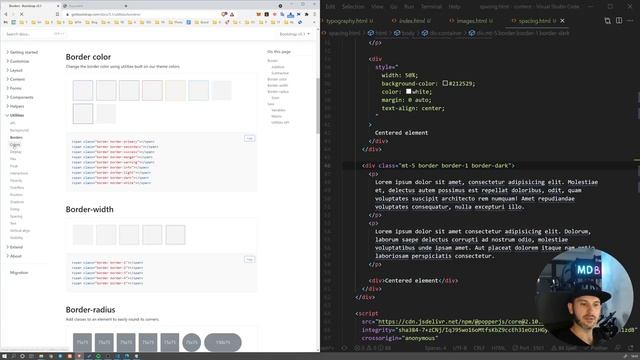640x360 pixels.
Task: Click the circular border-radius example
Action: tap(191, 342)
